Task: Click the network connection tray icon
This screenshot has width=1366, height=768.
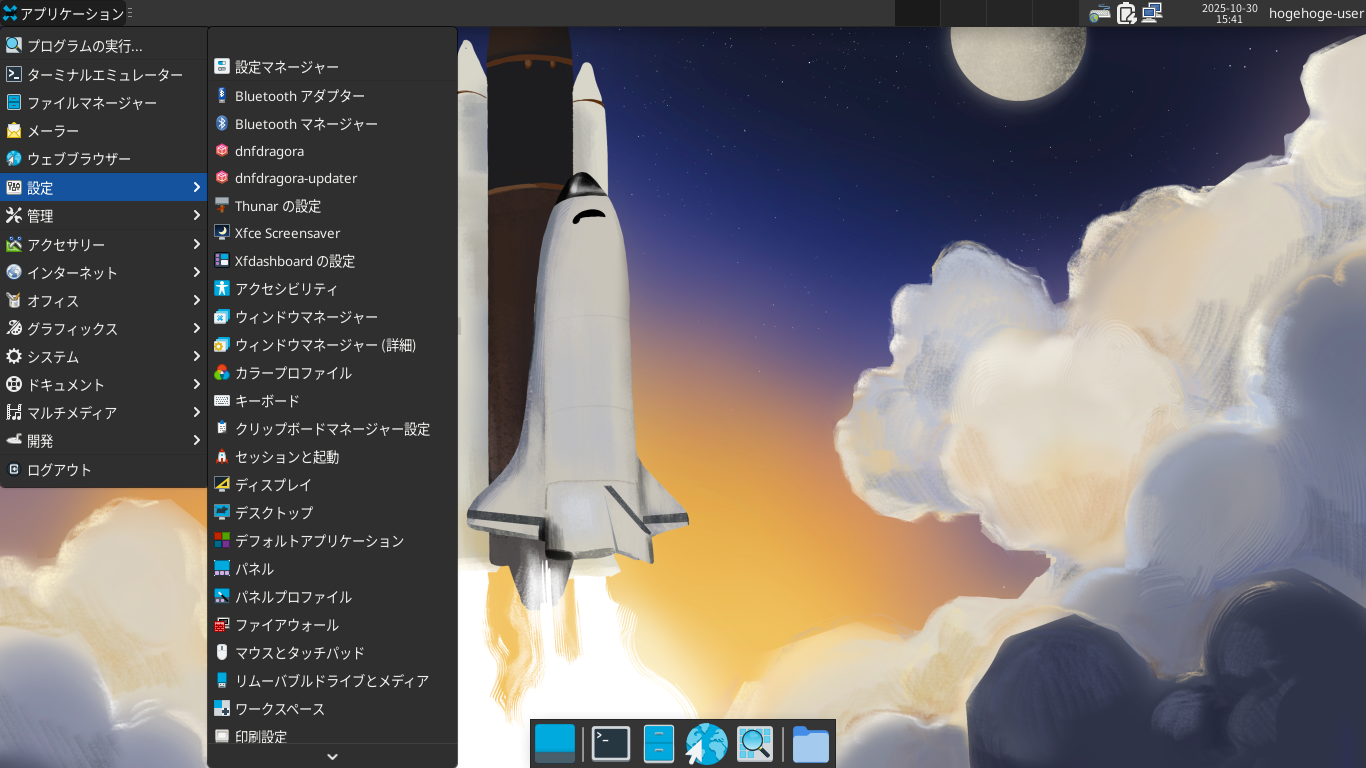Action: (1152, 13)
